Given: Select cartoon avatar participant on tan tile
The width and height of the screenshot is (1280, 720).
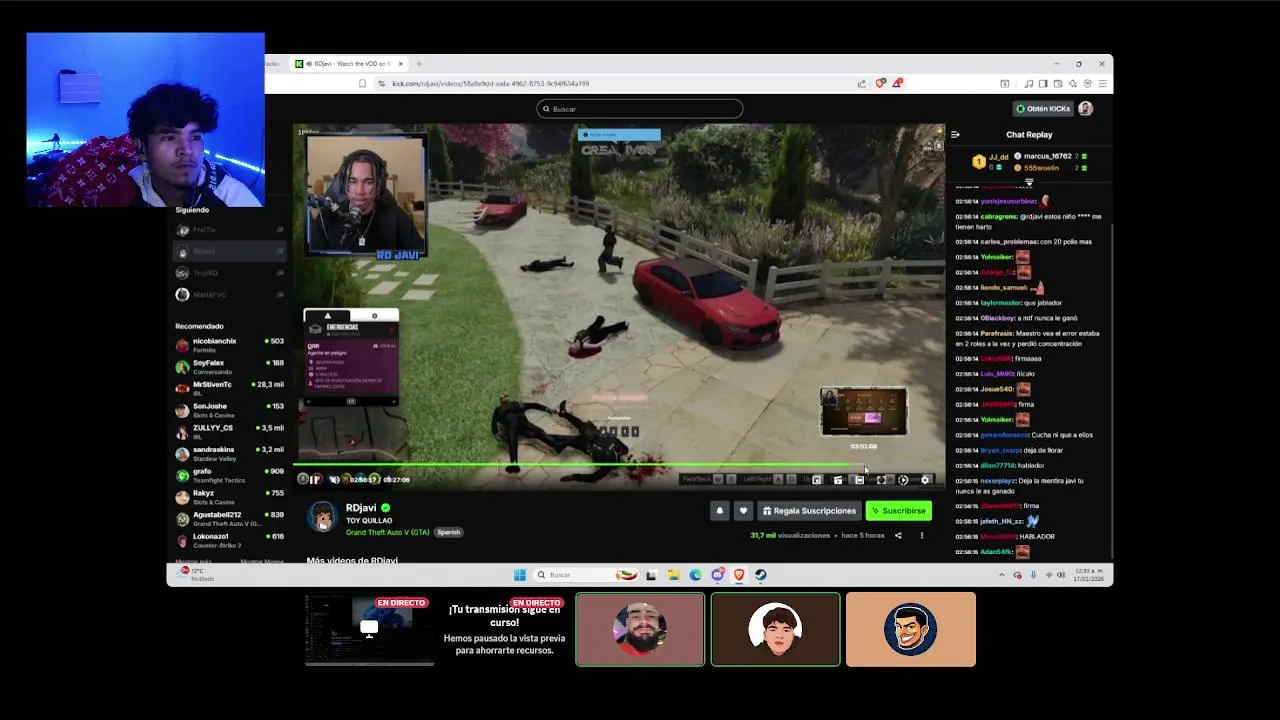Looking at the screenshot, I should tap(910, 629).
